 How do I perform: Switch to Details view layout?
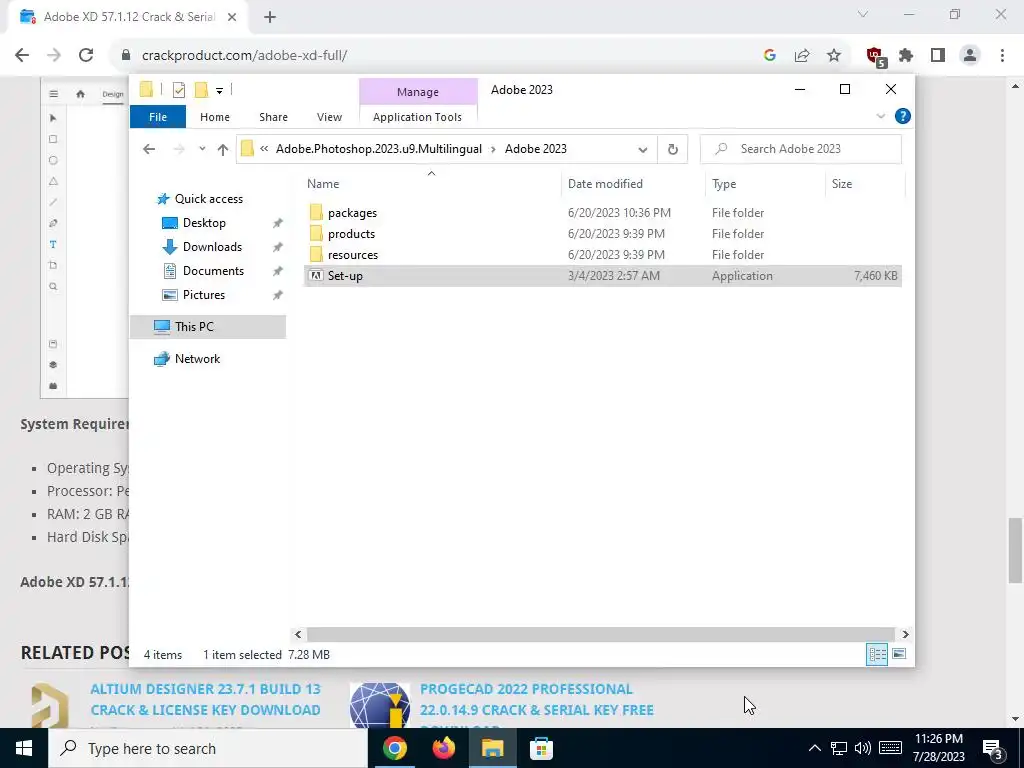(x=876, y=654)
